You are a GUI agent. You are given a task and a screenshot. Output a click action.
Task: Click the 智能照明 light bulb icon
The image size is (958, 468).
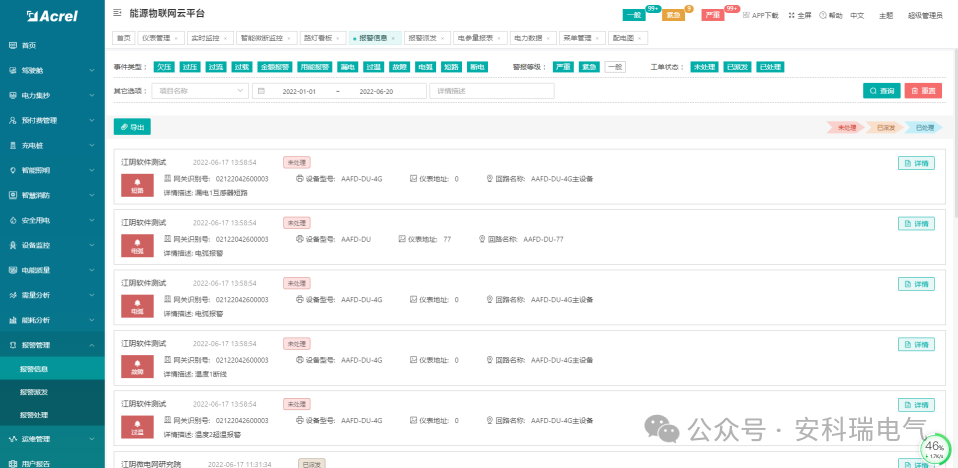click(x=13, y=170)
